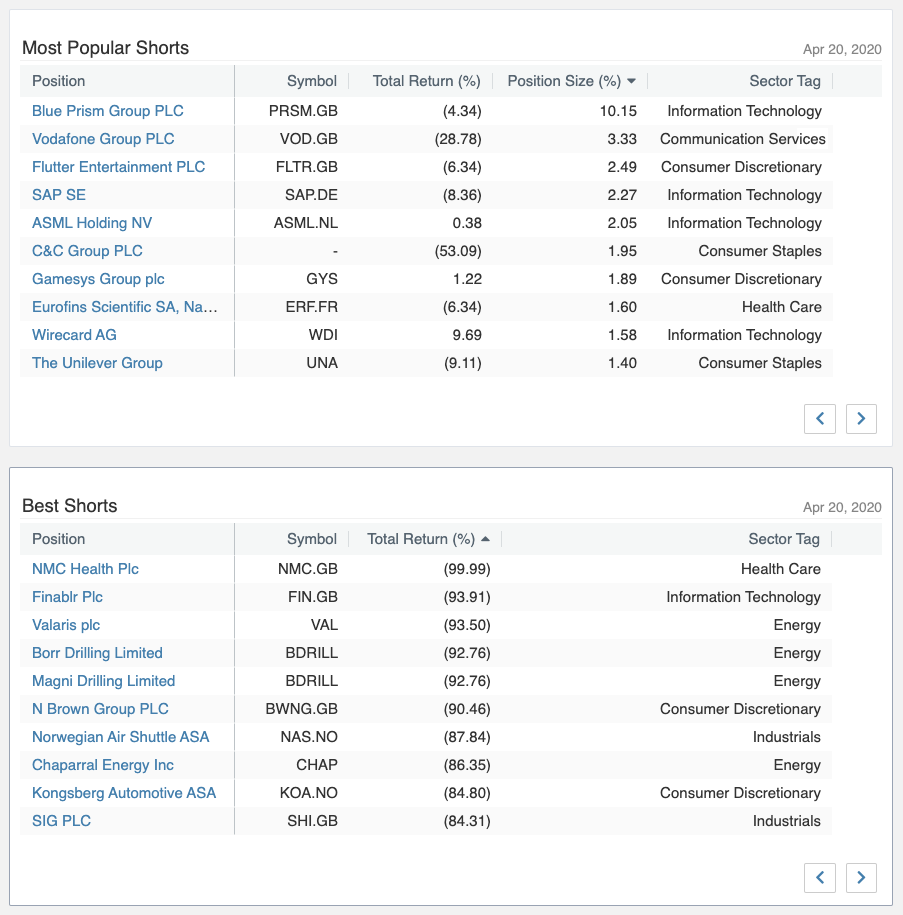The image size is (903, 915).
Task: Select Wirecard's 9.69 total return
Action: coord(467,335)
